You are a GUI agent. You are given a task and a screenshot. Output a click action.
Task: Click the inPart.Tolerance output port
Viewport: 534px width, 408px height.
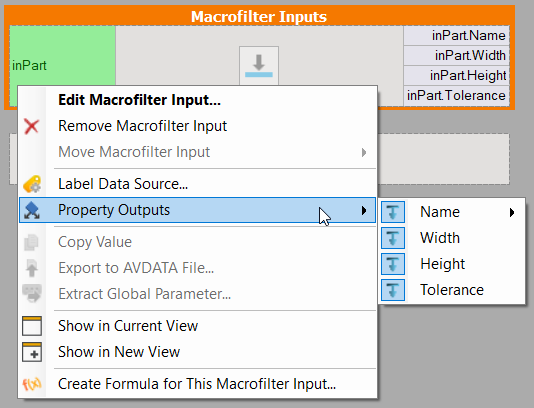(456, 96)
